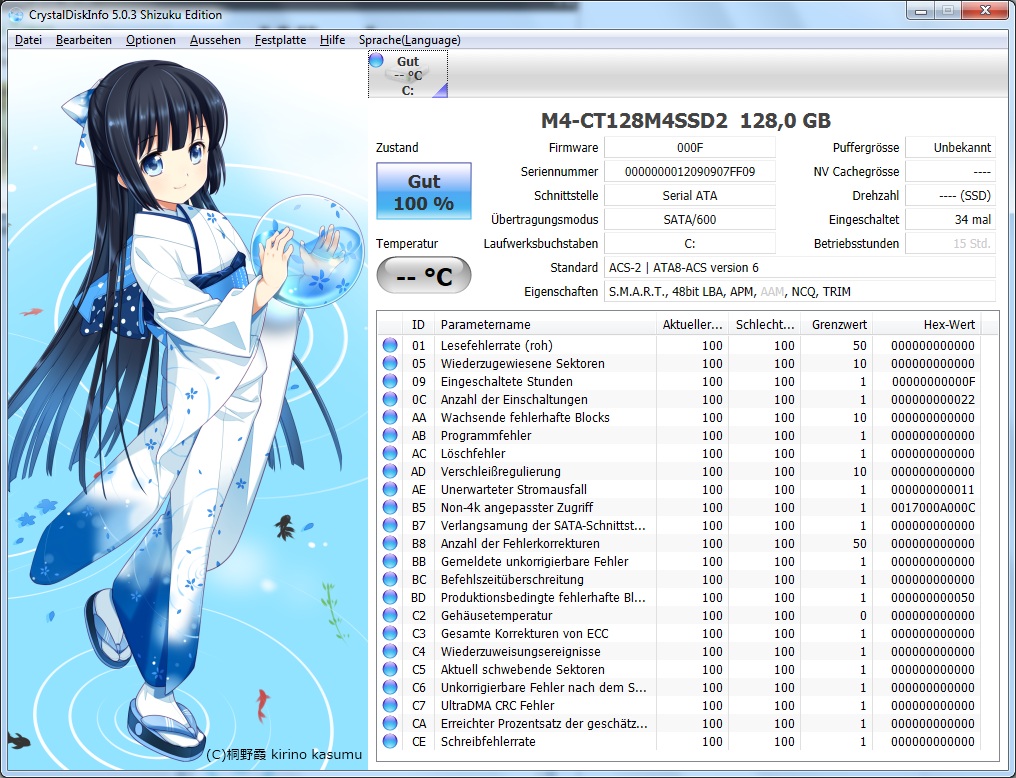Open the Datei menu
Viewport: 1016px width, 778px height.
(x=28, y=40)
